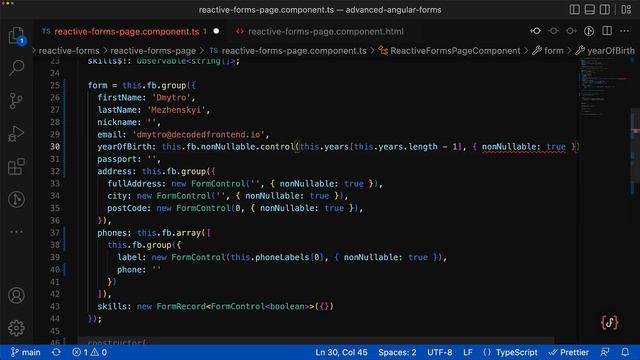640x360 pixels.
Task: Toggle primary sidebar layout icon in title bar
Action: click(x=574, y=9)
